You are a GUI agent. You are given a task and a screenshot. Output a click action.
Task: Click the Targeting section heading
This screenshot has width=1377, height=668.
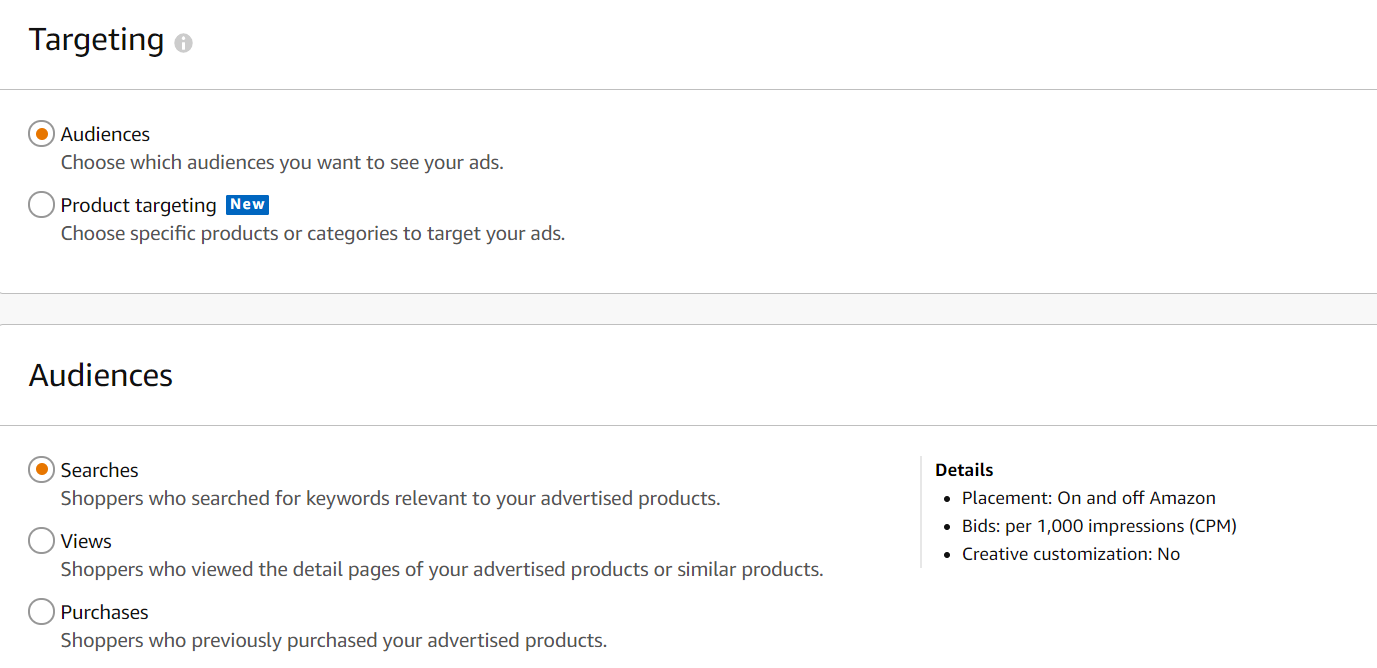96,40
